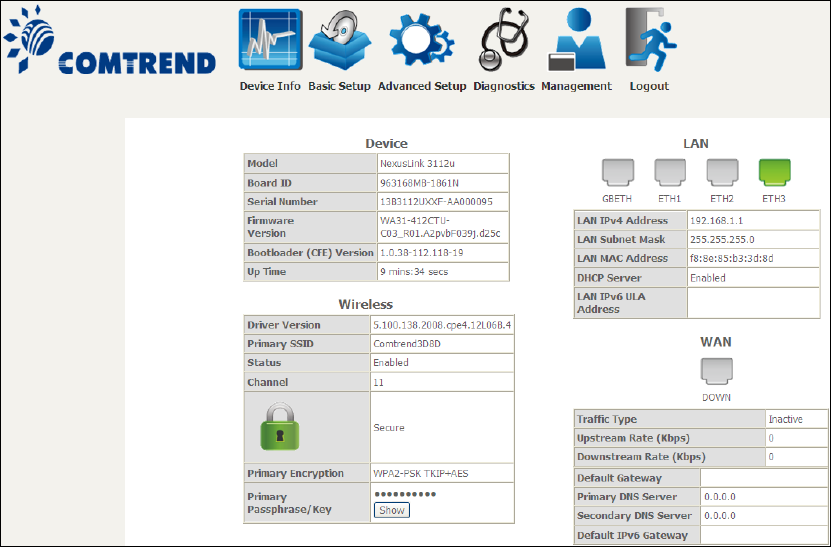Click the Wireless section heading
The image size is (831, 547).
click(366, 305)
